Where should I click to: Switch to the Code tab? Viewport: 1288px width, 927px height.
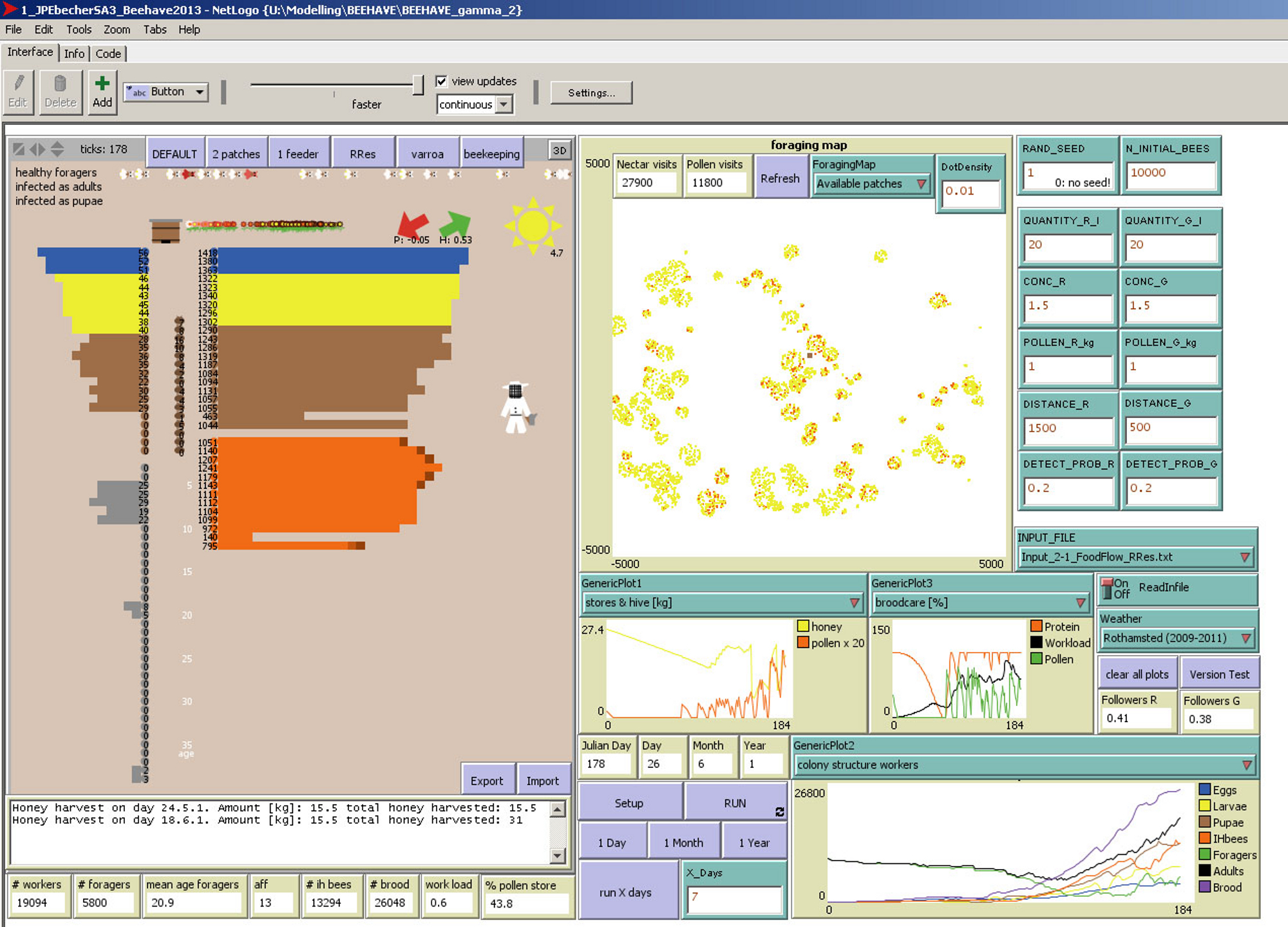pos(108,53)
